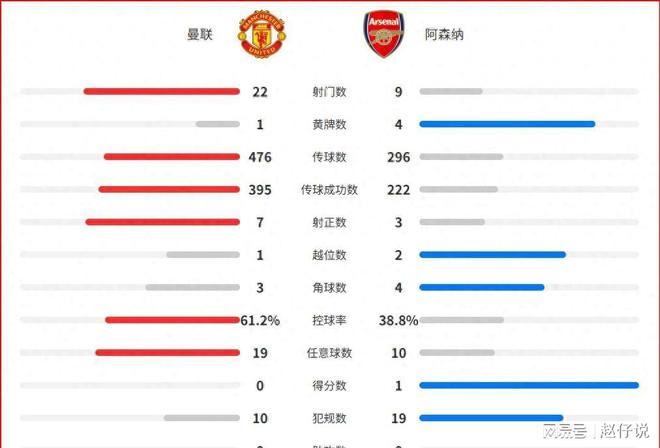The image size is (660, 448).
Task: Click the red 传球数 bar for 曼联
Action: pos(172,157)
